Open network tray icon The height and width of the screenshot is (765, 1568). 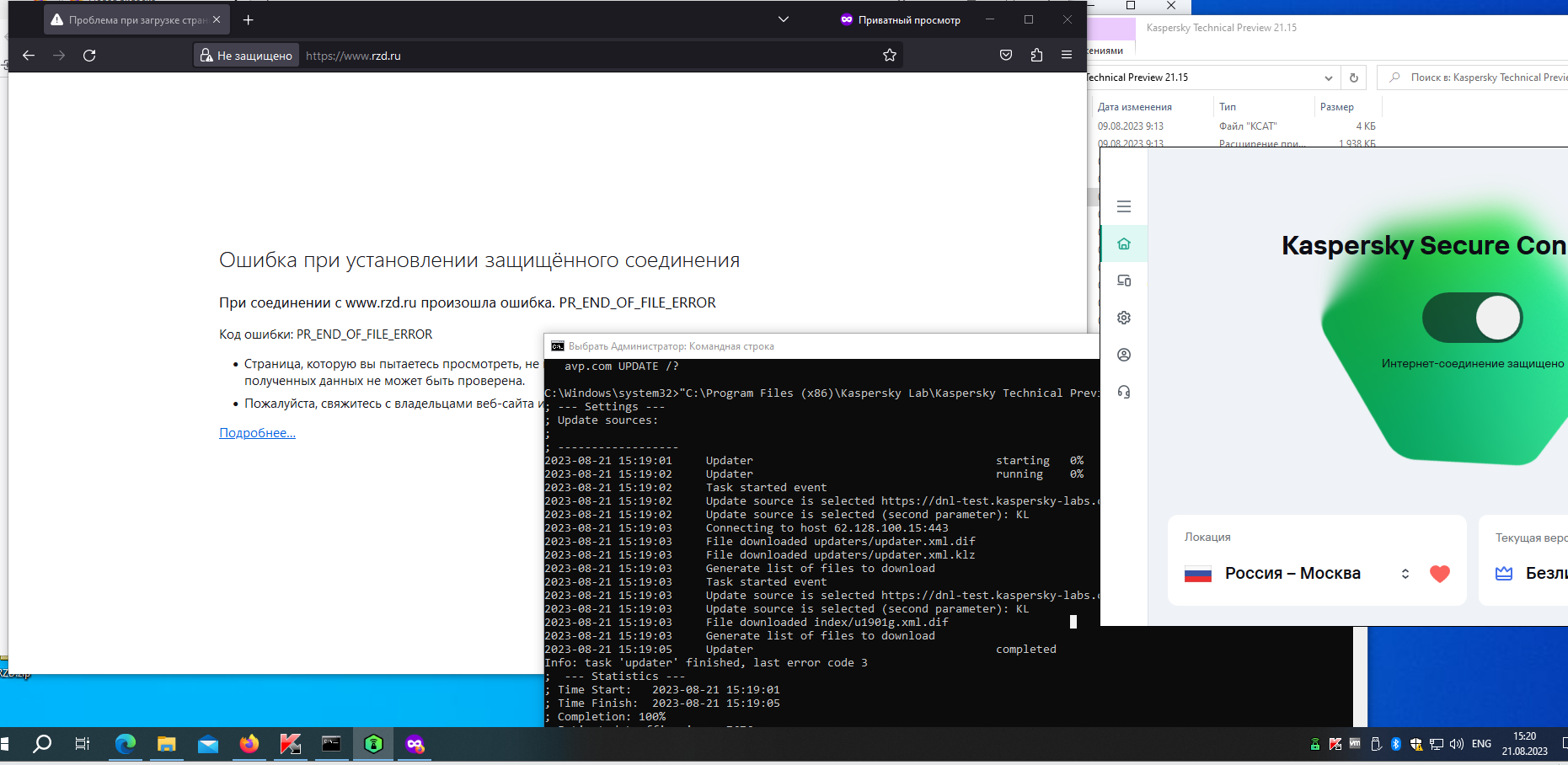coord(1437,744)
